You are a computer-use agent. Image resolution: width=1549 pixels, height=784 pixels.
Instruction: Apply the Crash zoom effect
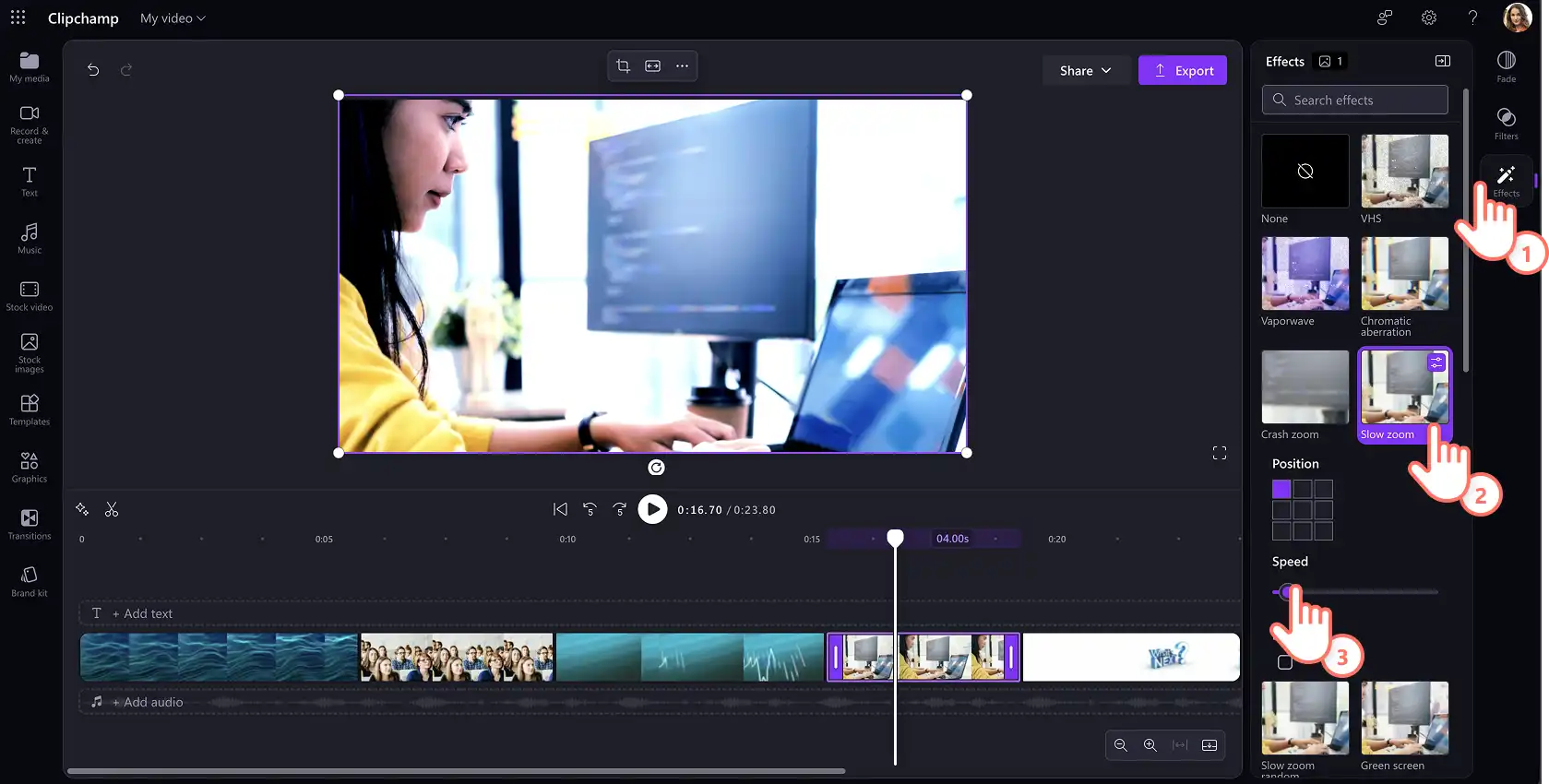tap(1305, 386)
